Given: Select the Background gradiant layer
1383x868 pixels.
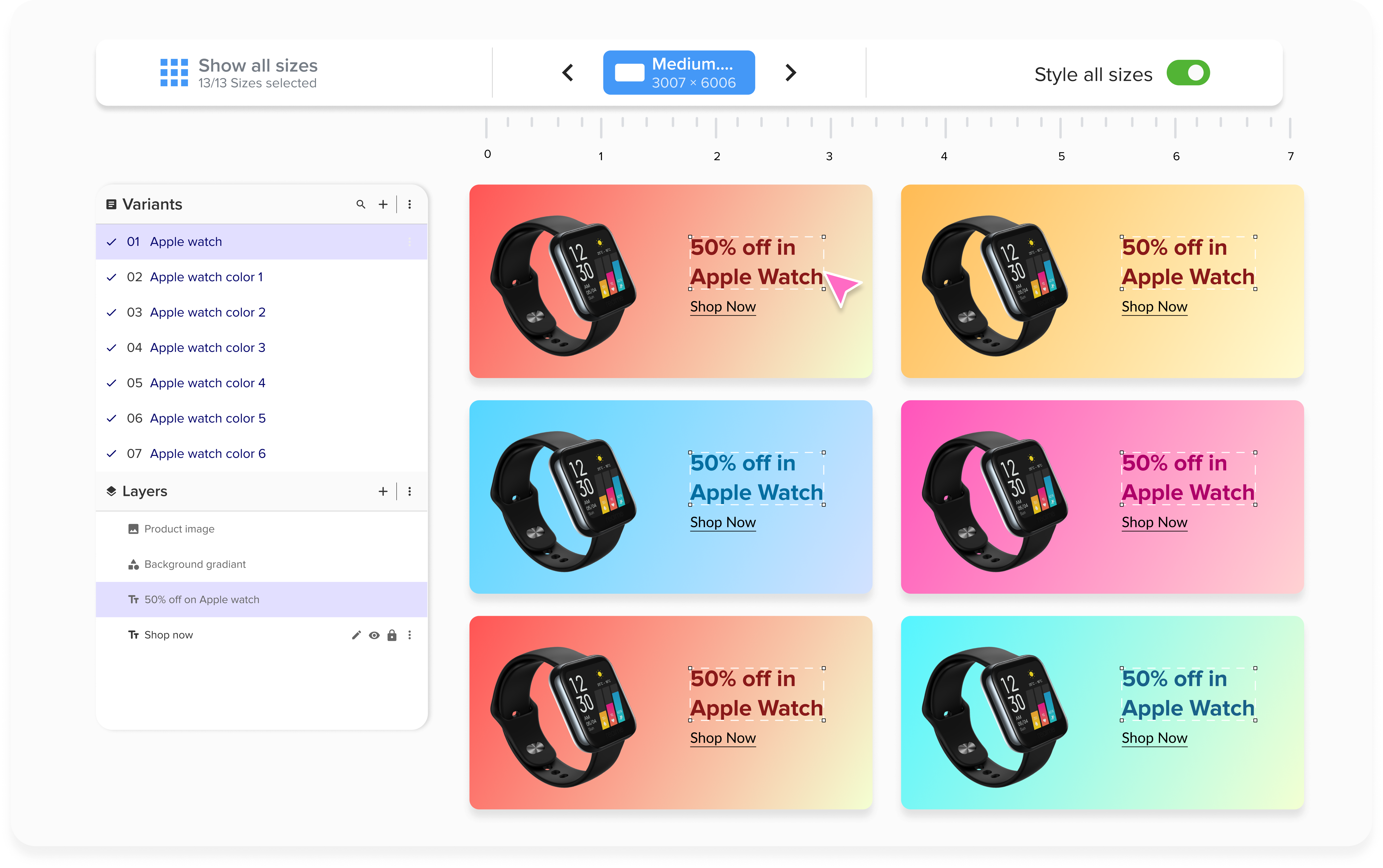Looking at the screenshot, I should (261, 564).
